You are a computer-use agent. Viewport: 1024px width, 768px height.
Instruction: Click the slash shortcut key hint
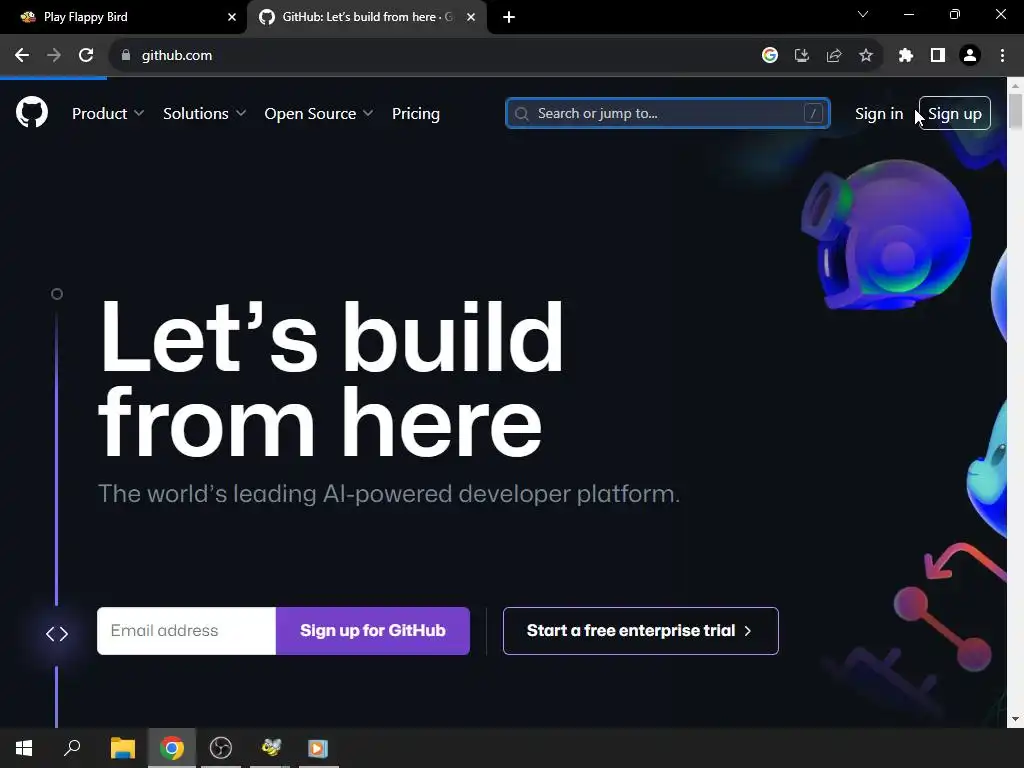[x=813, y=113]
